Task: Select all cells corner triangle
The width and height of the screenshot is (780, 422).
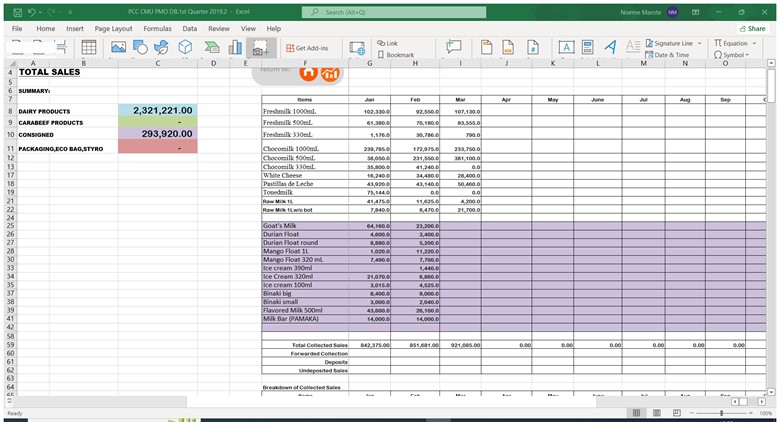Action: [x=11, y=63]
